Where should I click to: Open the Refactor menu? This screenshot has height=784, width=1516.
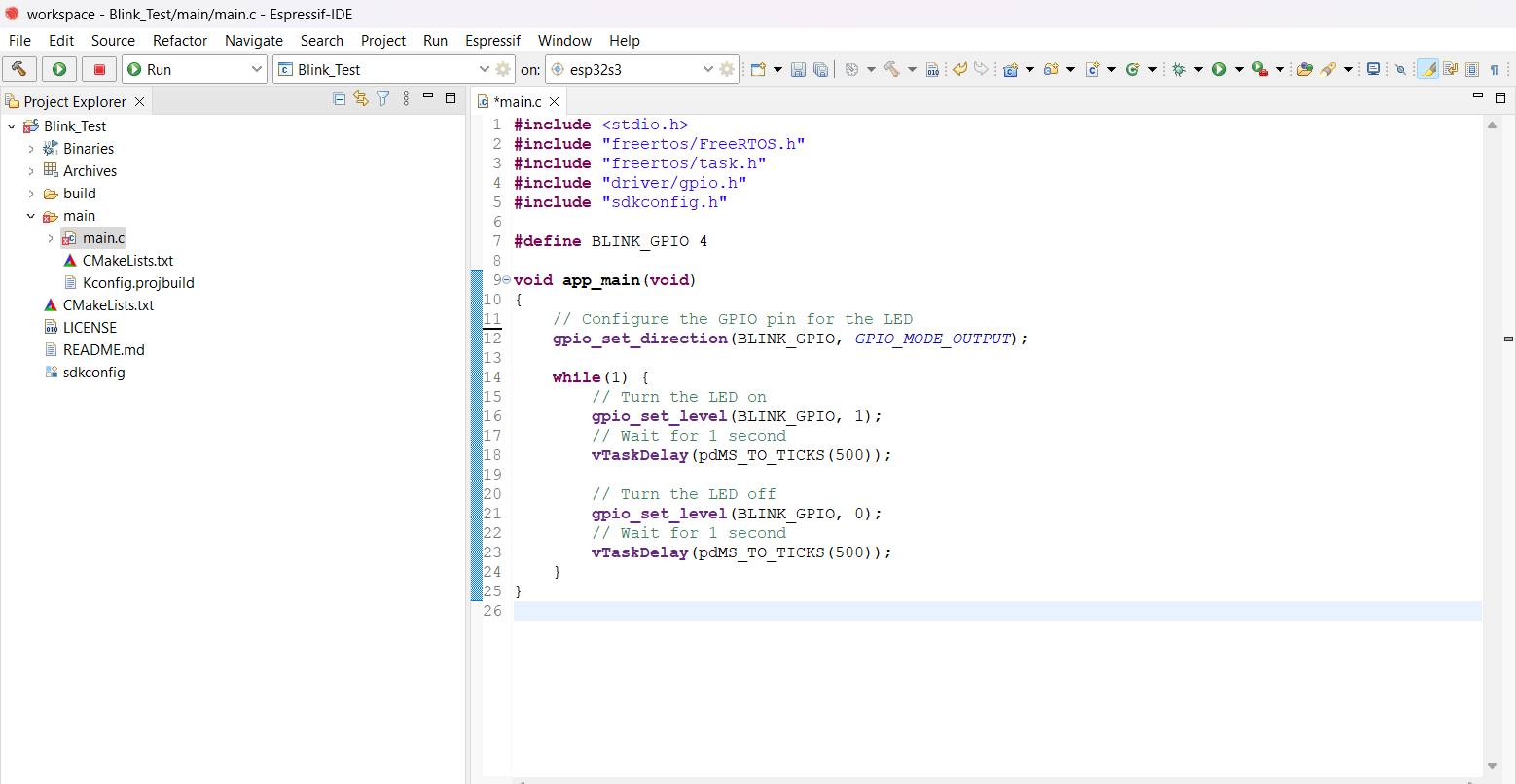pos(180,40)
